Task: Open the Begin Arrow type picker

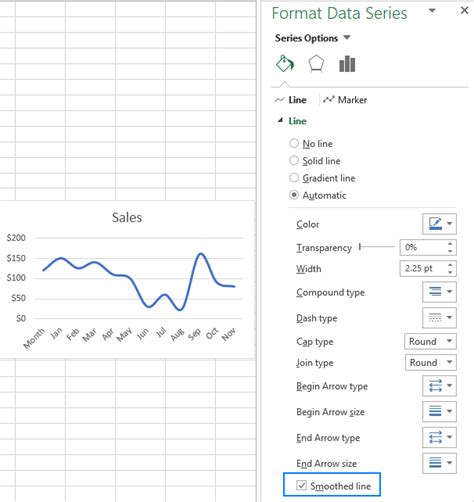Action: click(x=439, y=386)
